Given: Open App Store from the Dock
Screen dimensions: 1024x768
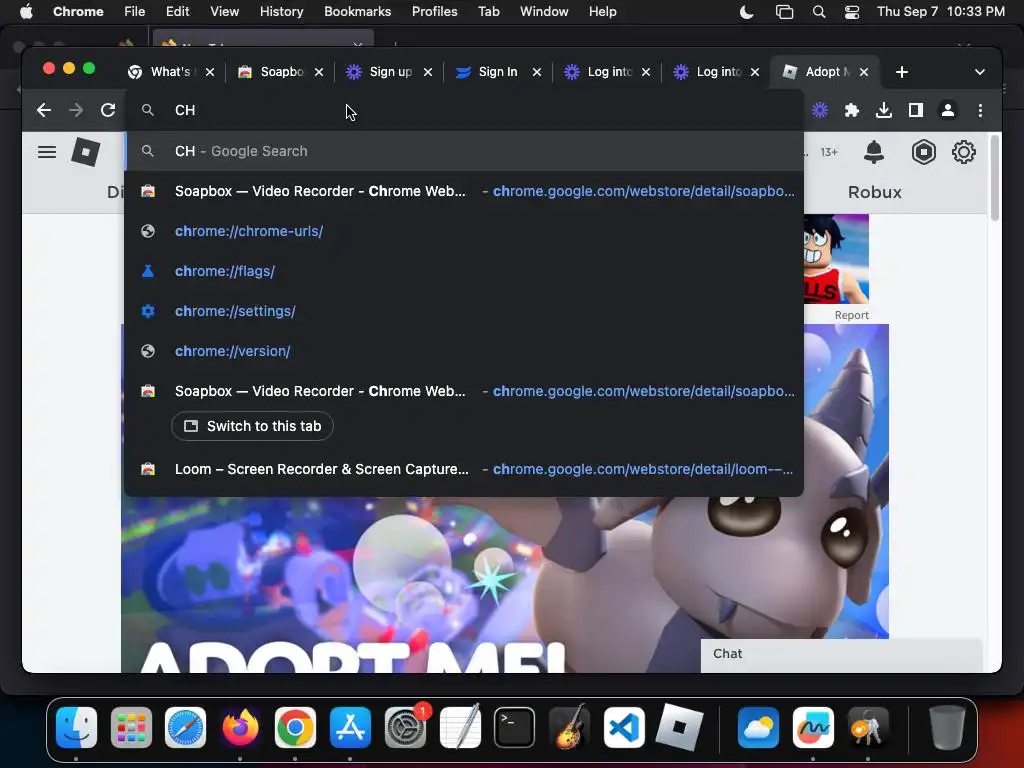Looking at the screenshot, I should 350,727.
